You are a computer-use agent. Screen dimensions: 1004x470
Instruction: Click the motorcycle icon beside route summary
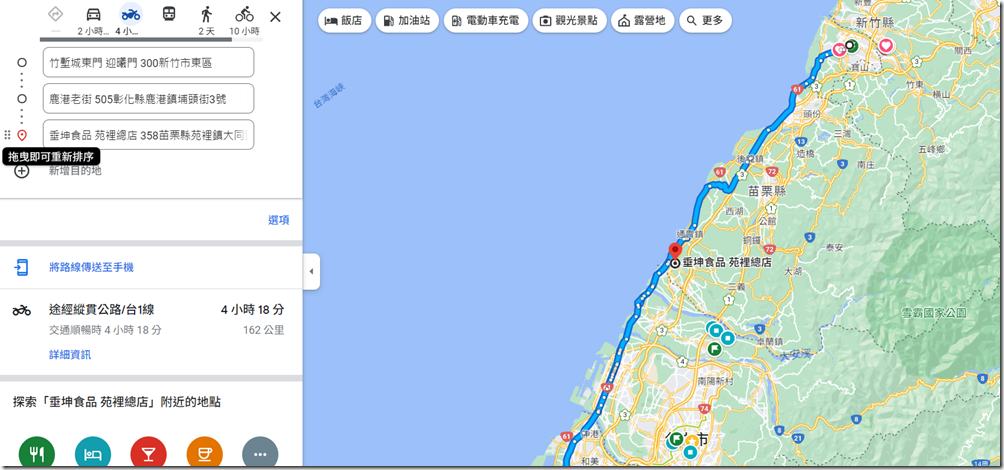tap(22, 311)
